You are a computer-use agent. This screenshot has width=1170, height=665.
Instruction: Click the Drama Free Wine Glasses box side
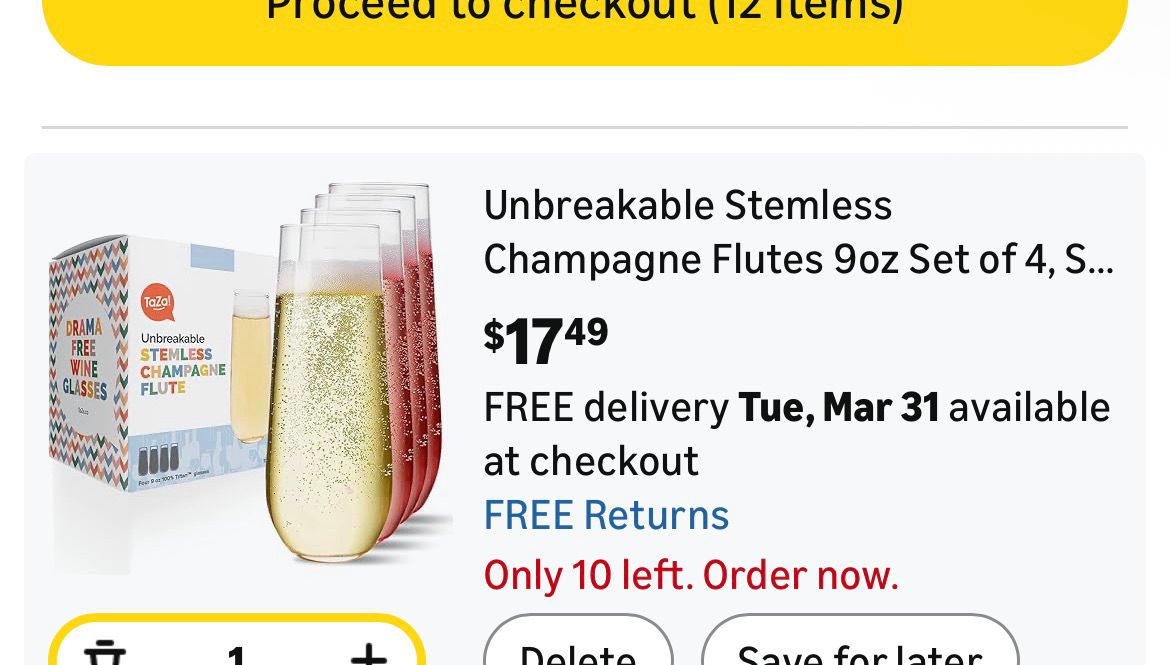point(86,360)
